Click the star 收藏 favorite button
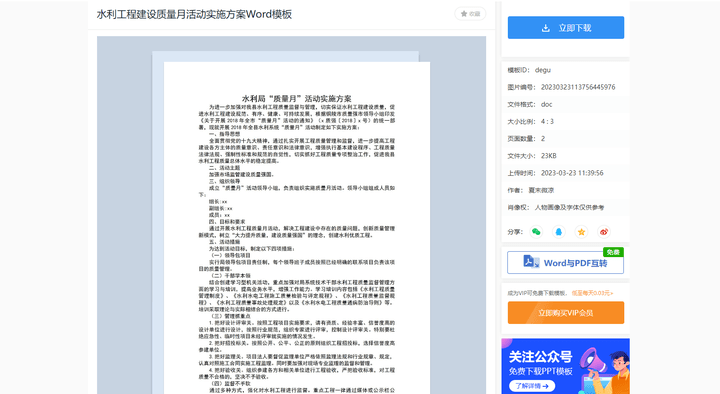This screenshot has width=720, height=394. 470,14
